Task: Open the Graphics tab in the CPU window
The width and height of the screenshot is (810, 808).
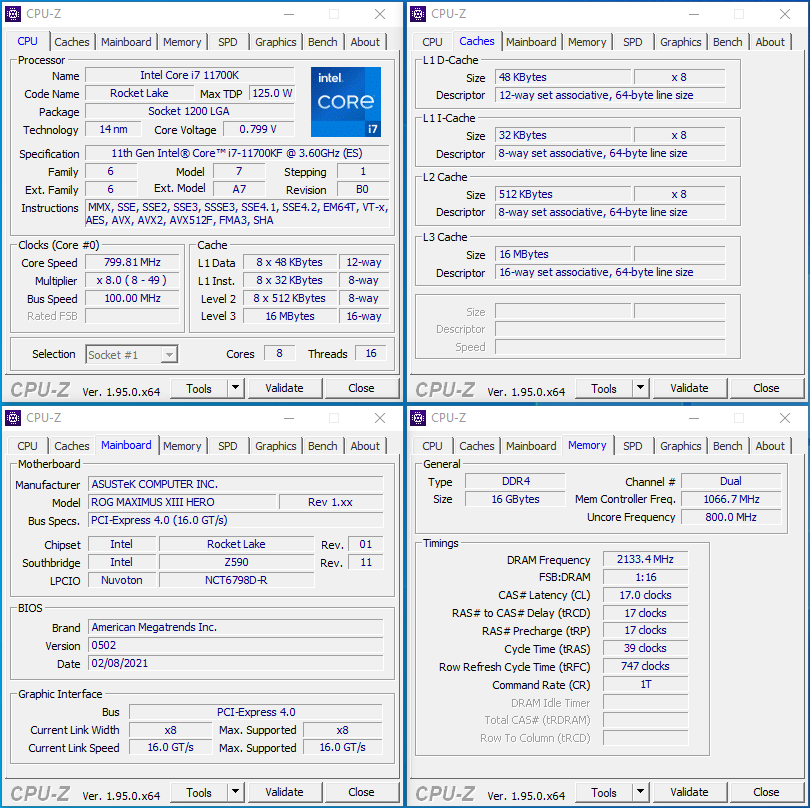Action: click(x=275, y=42)
